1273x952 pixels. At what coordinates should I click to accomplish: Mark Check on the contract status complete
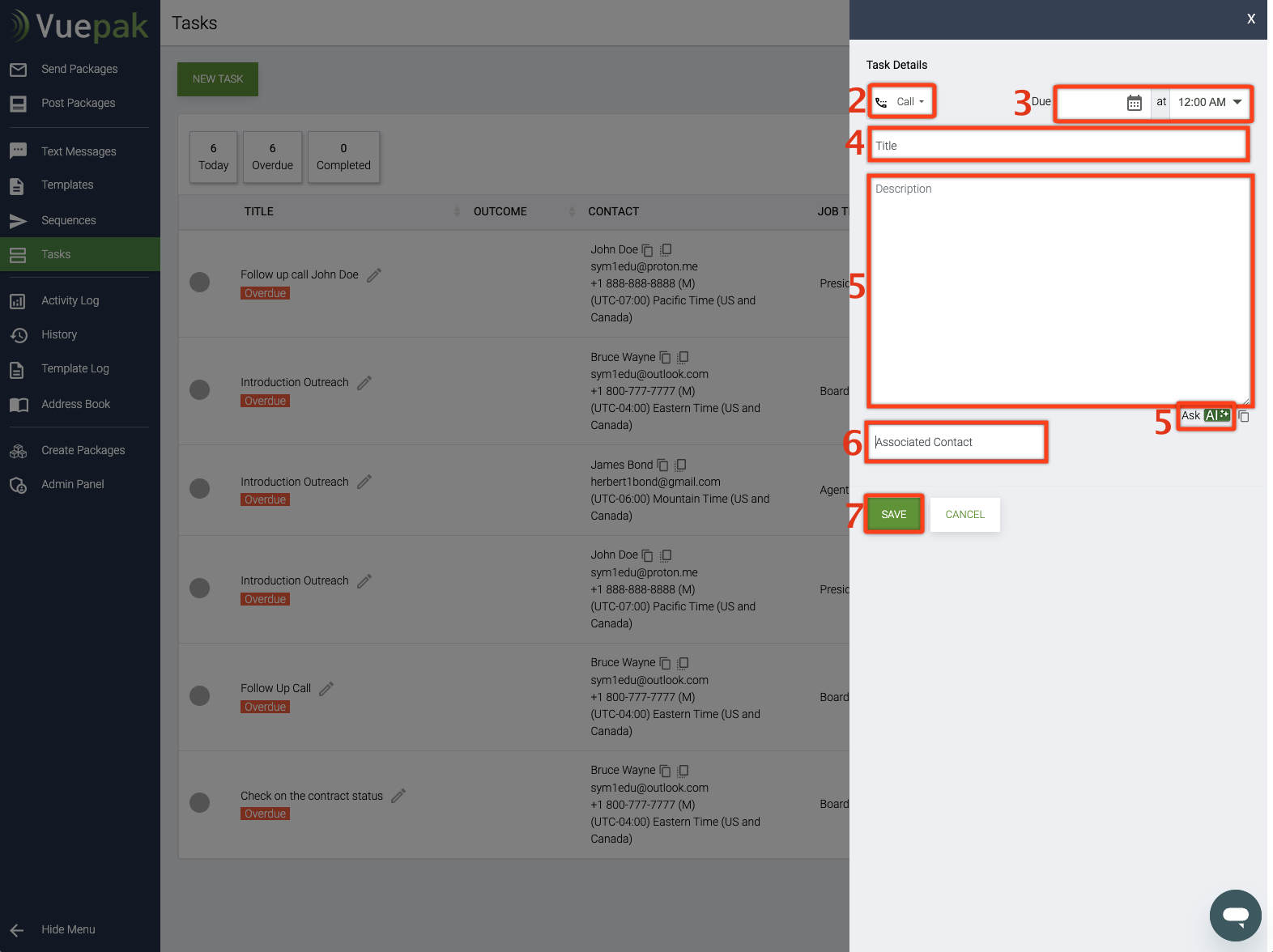[x=199, y=803]
